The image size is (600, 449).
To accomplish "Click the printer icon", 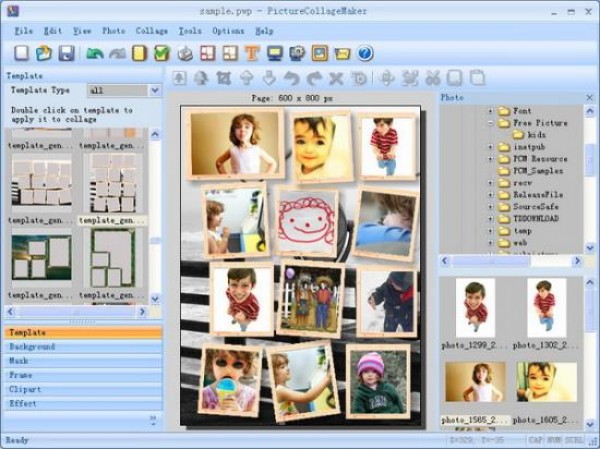I will pyautogui.click(x=185, y=53).
